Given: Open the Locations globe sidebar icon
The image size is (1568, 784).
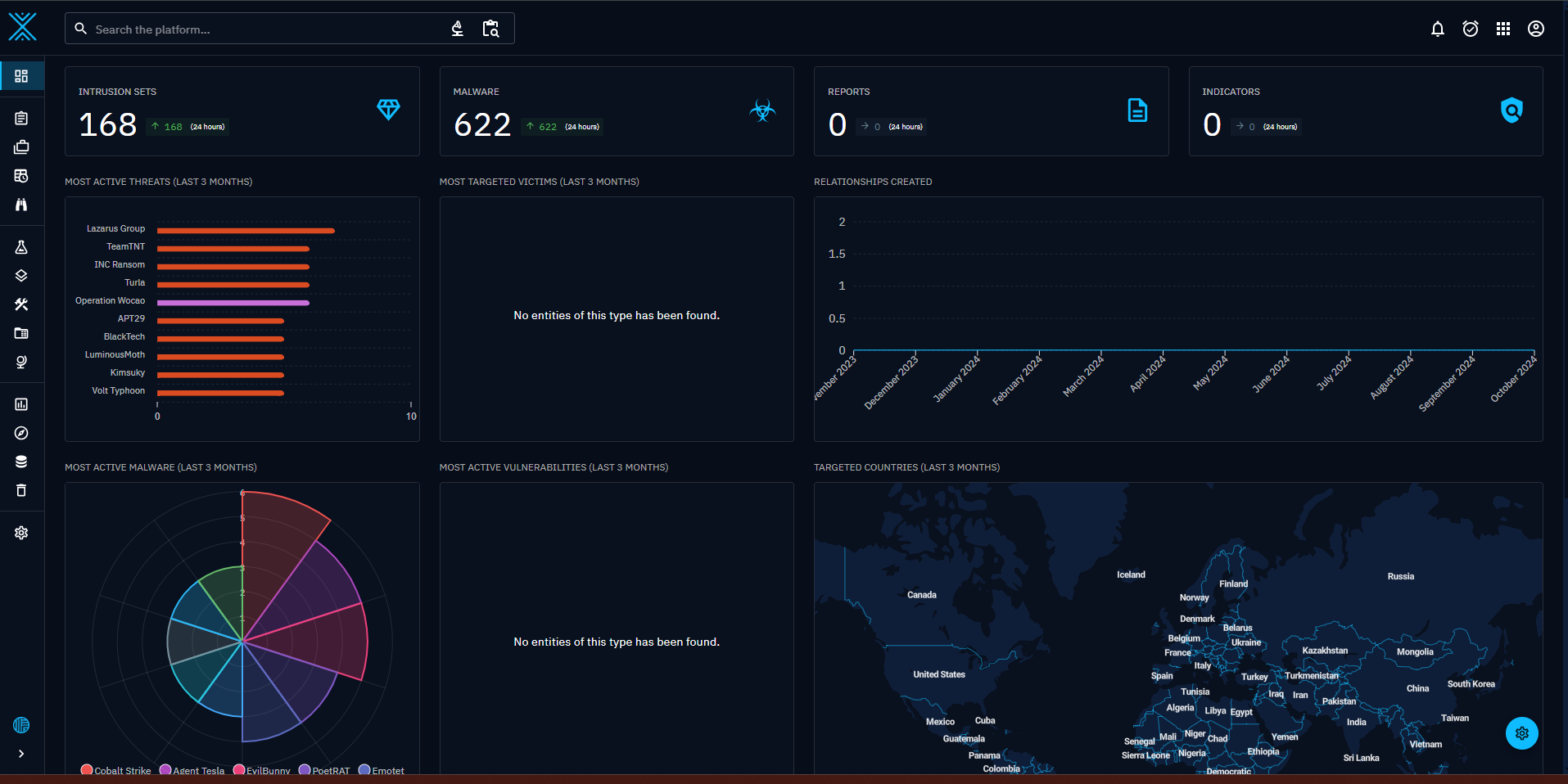Looking at the screenshot, I should [21, 362].
